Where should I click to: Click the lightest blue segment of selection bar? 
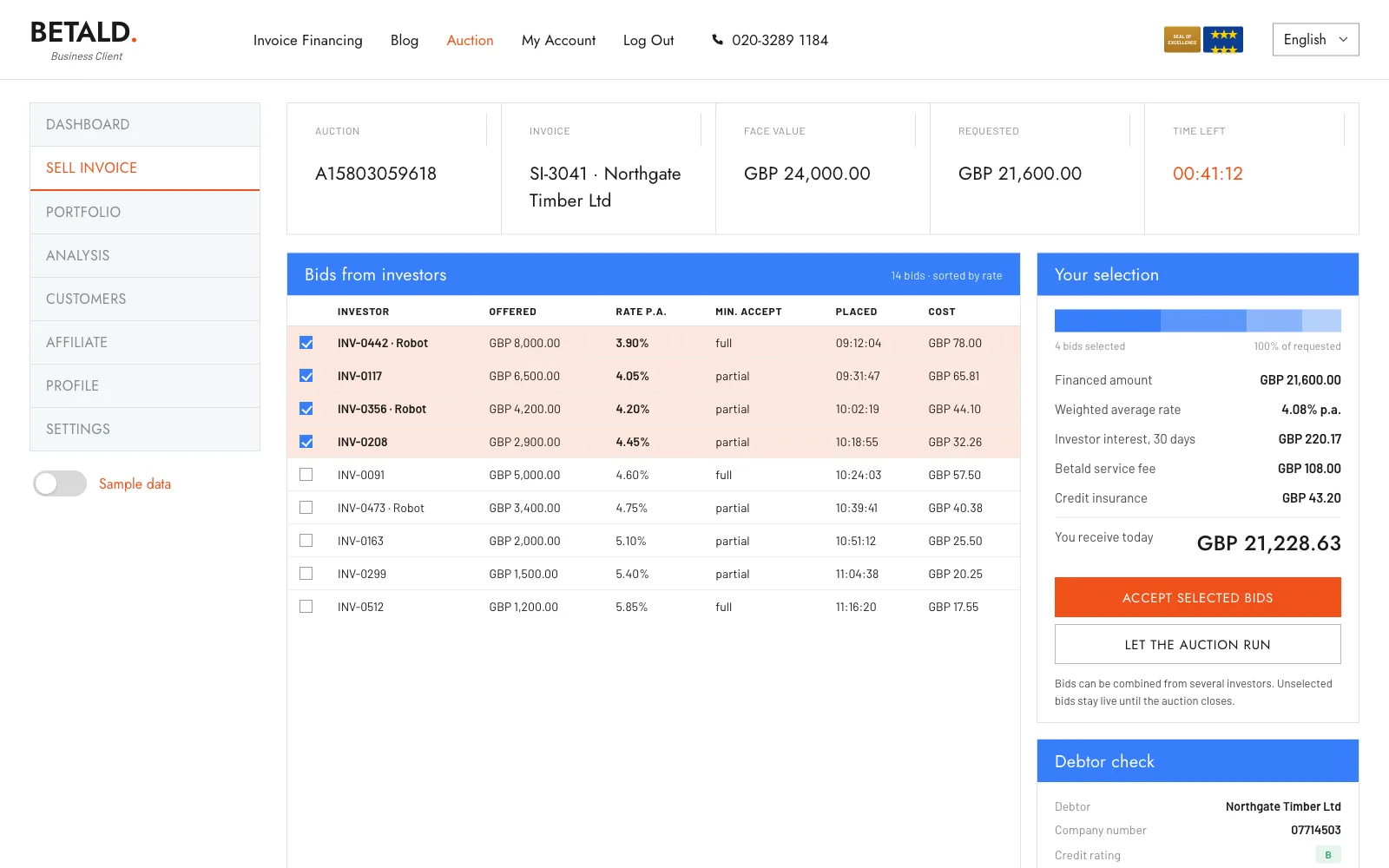click(x=1321, y=320)
